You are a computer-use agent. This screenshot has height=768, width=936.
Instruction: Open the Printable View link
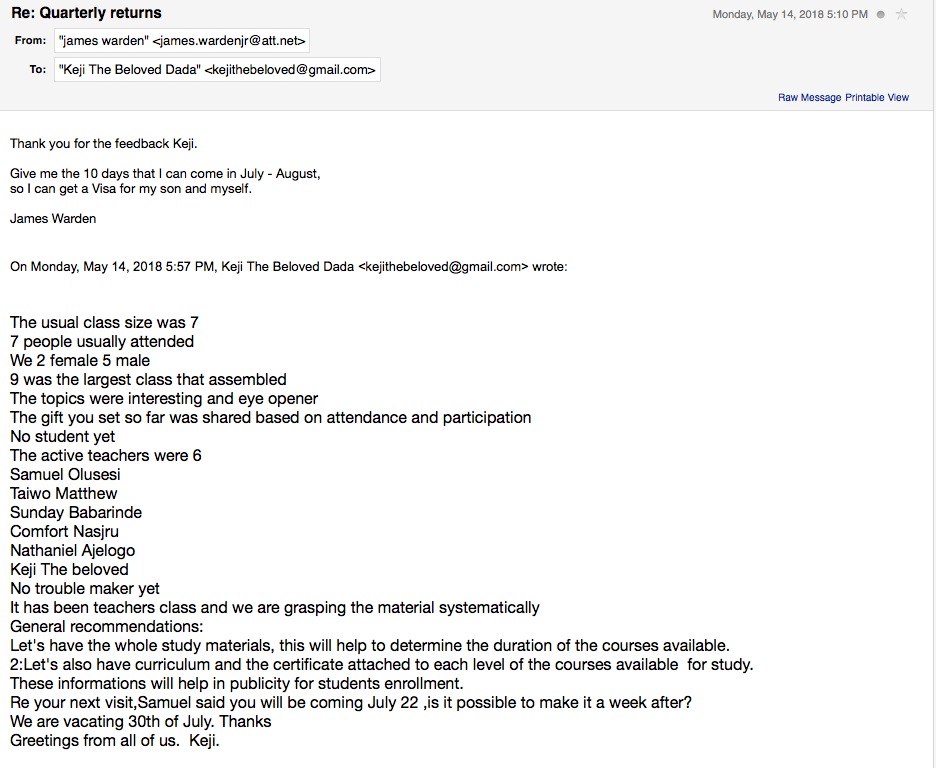[877, 97]
